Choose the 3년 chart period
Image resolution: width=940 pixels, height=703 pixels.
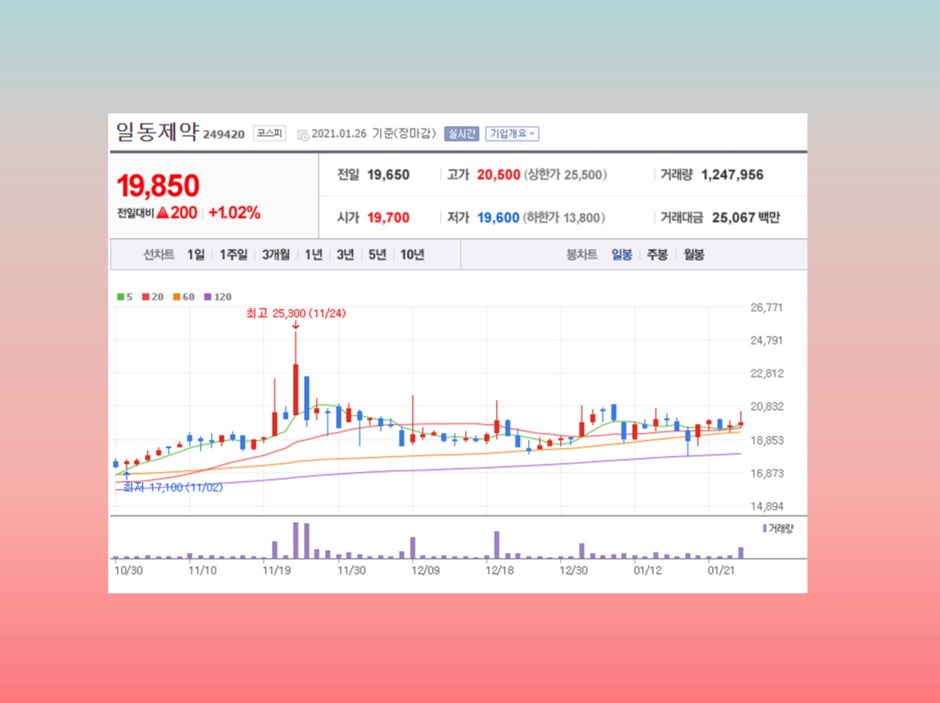345,255
